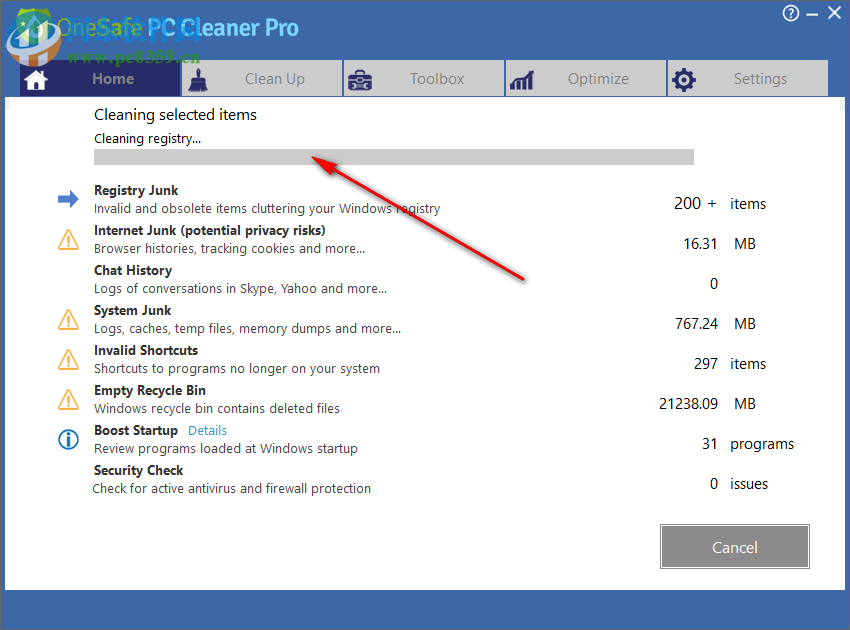Click the warning icon for Invalid Shortcuts
The height and width of the screenshot is (630, 850).
click(67, 359)
